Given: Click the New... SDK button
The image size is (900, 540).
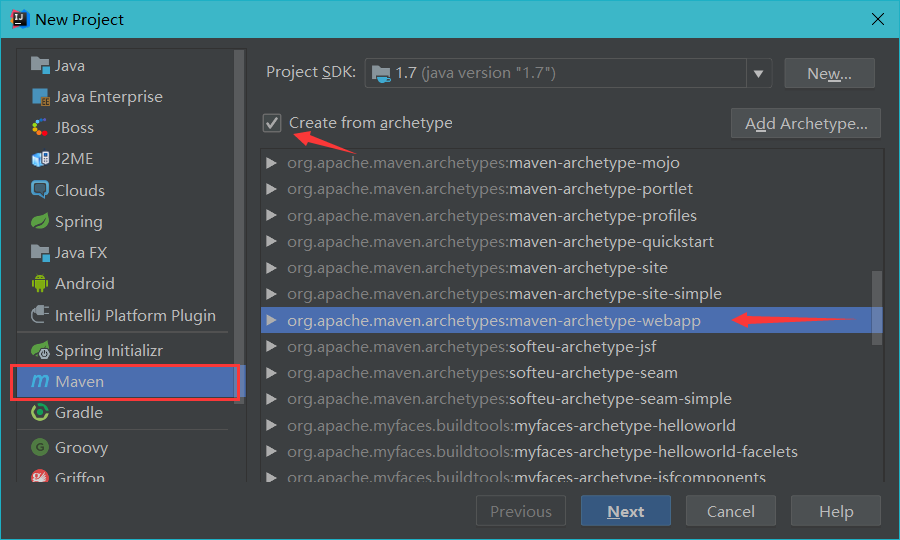Looking at the screenshot, I should coord(829,73).
